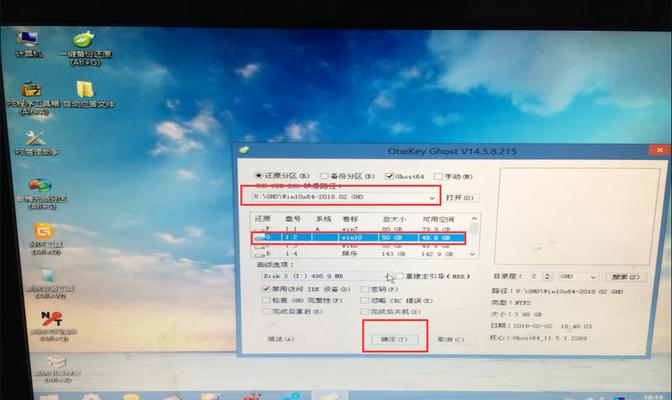This screenshot has width=672, height=400.
Task: Click the empty image preview pane
Action: (578, 216)
